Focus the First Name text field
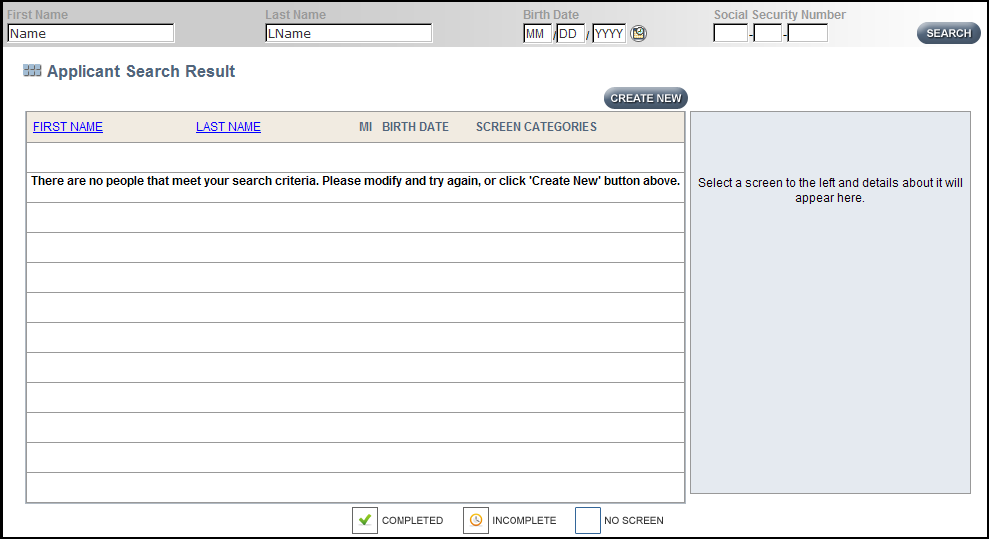This screenshot has width=989, height=539. pos(91,33)
